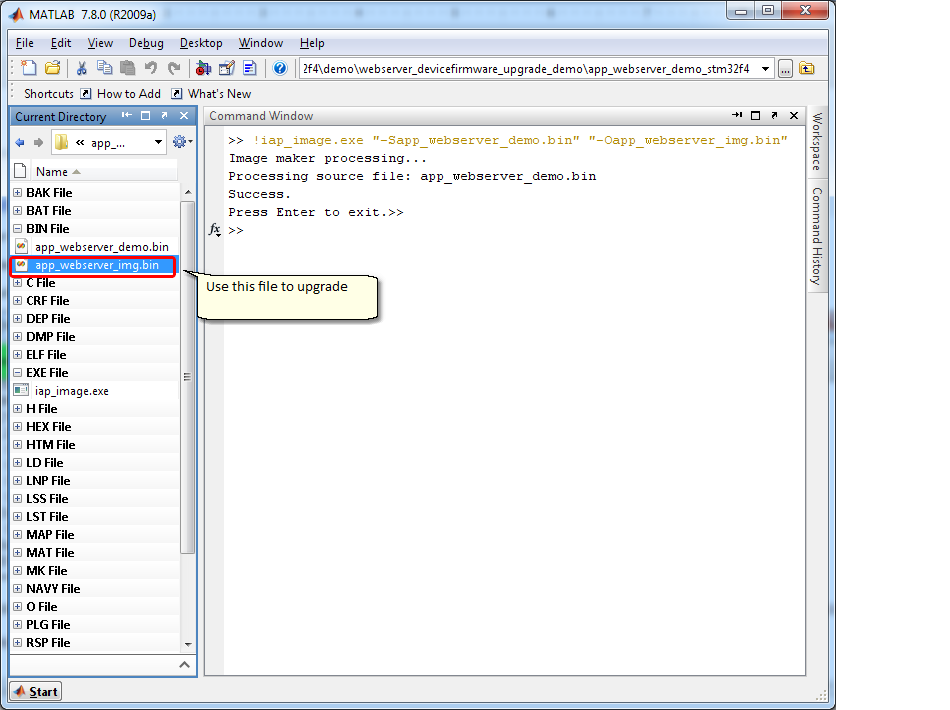This screenshot has width=950, height=710.
Task: Open Current Directory gear actions menu
Action: point(182,142)
